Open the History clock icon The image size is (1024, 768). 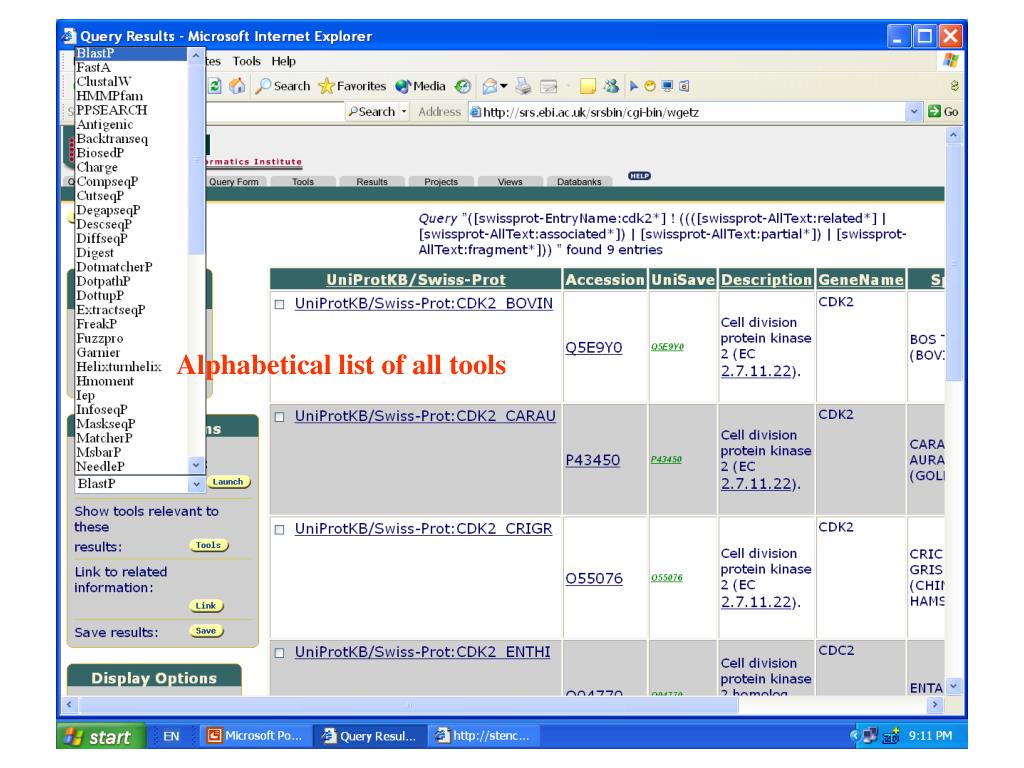pyautogui.click(x=463, y=86)
